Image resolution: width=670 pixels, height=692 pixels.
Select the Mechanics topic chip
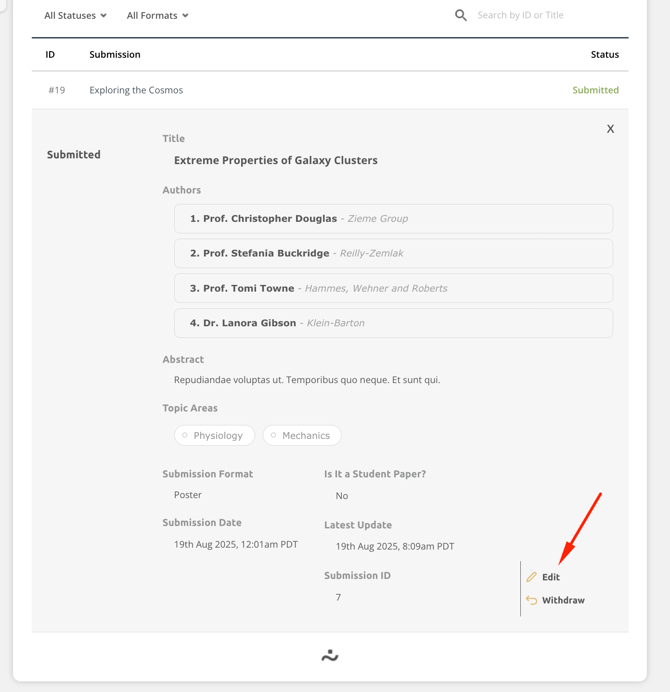(x=302, y=435)
